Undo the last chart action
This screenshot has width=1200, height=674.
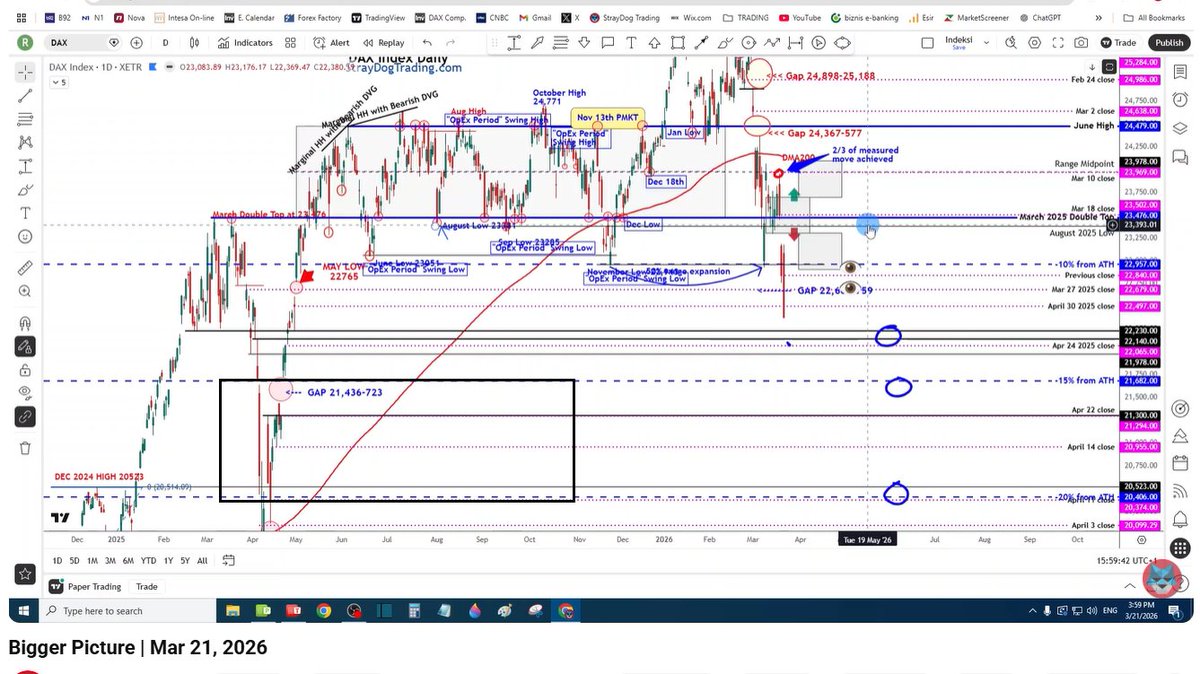(428, 43)
